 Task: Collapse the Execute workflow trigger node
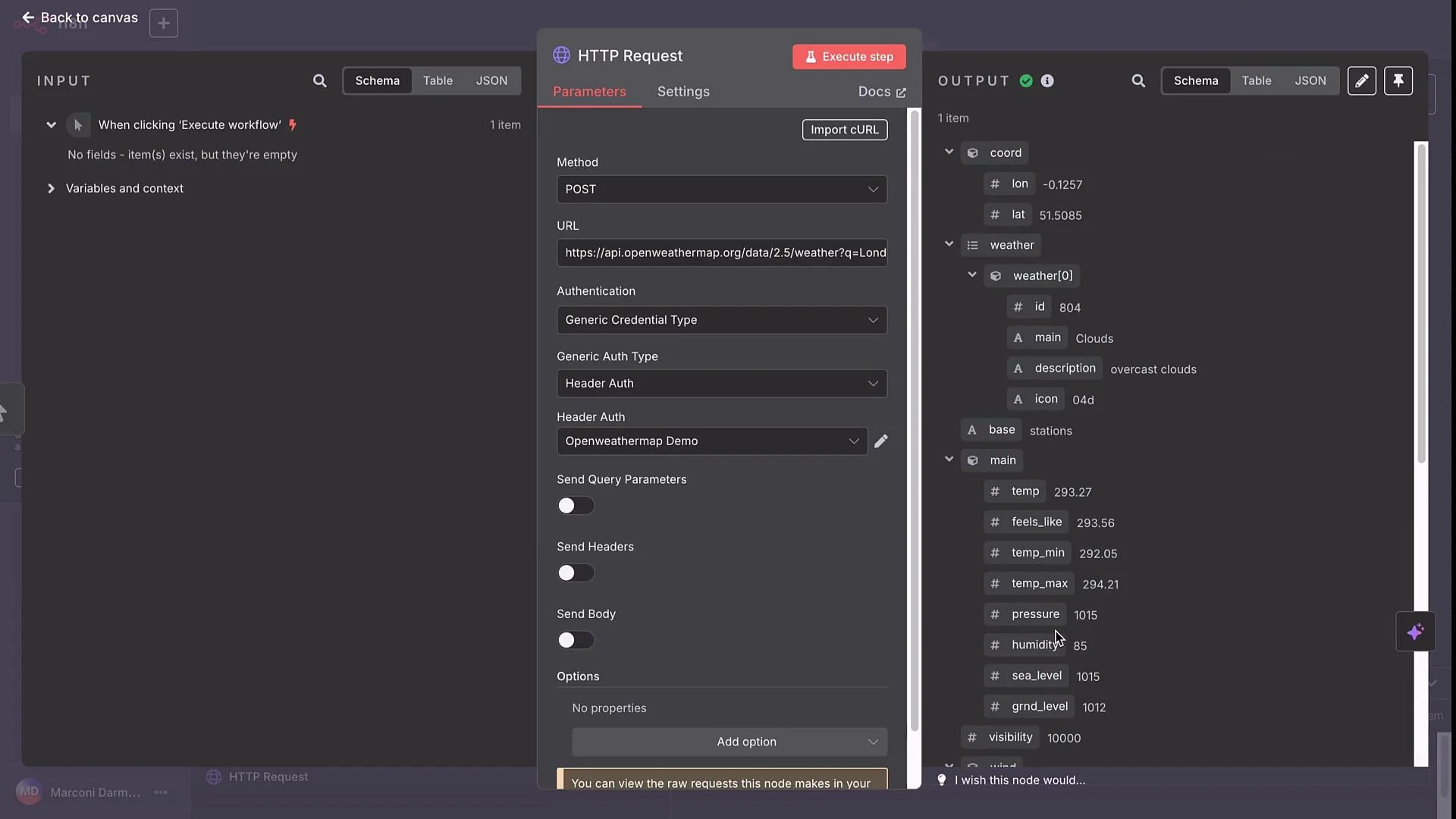point(51,125)
